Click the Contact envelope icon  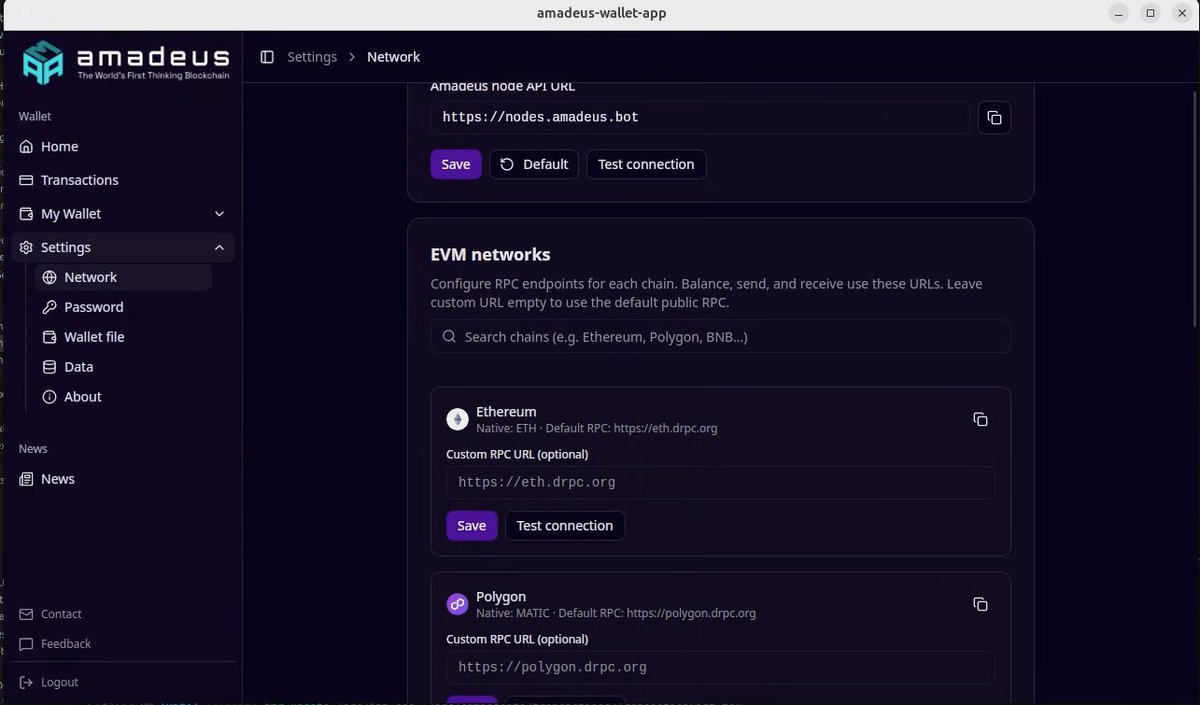27,614
